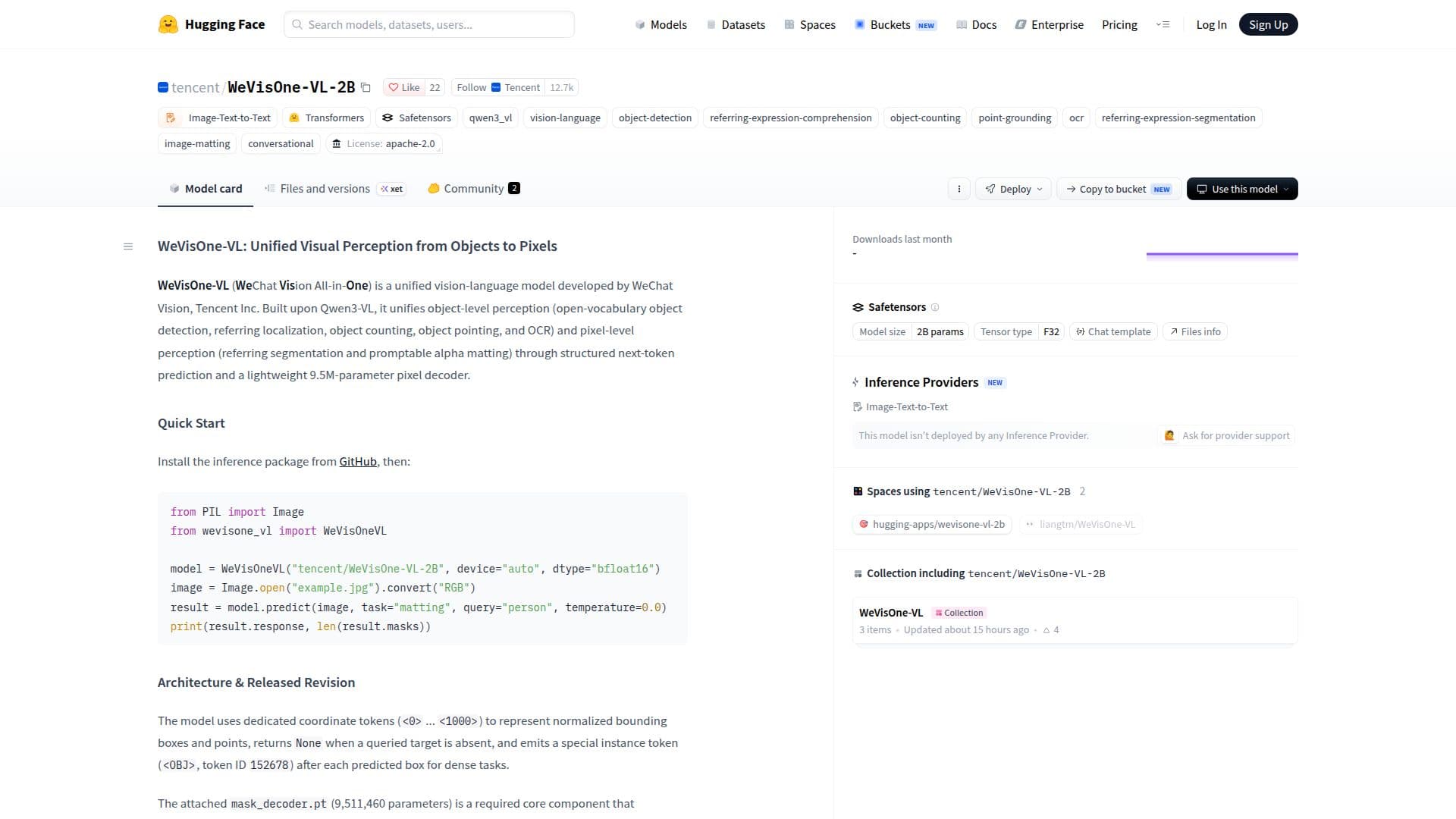Copy model name with the copy icon
Image resolution: width=1456 pixels, height=819 pixels.
pos(366,87)
